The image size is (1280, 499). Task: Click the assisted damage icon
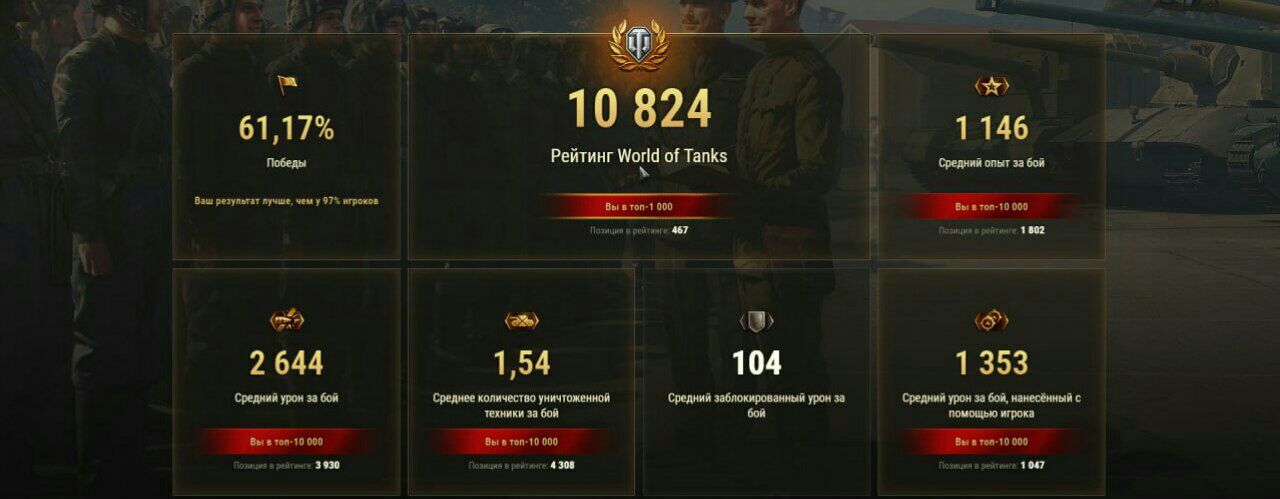click(991, 320)
